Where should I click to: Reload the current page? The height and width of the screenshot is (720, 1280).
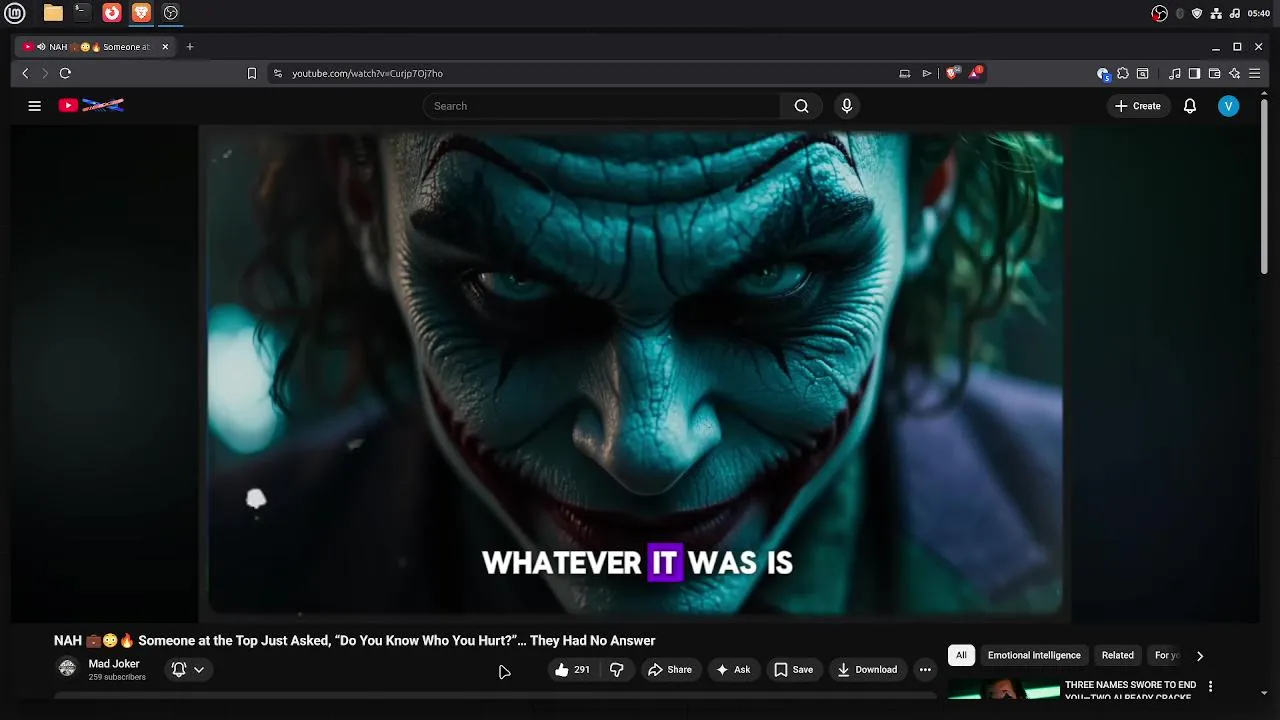pyautogui.click(x=65, y=73)
